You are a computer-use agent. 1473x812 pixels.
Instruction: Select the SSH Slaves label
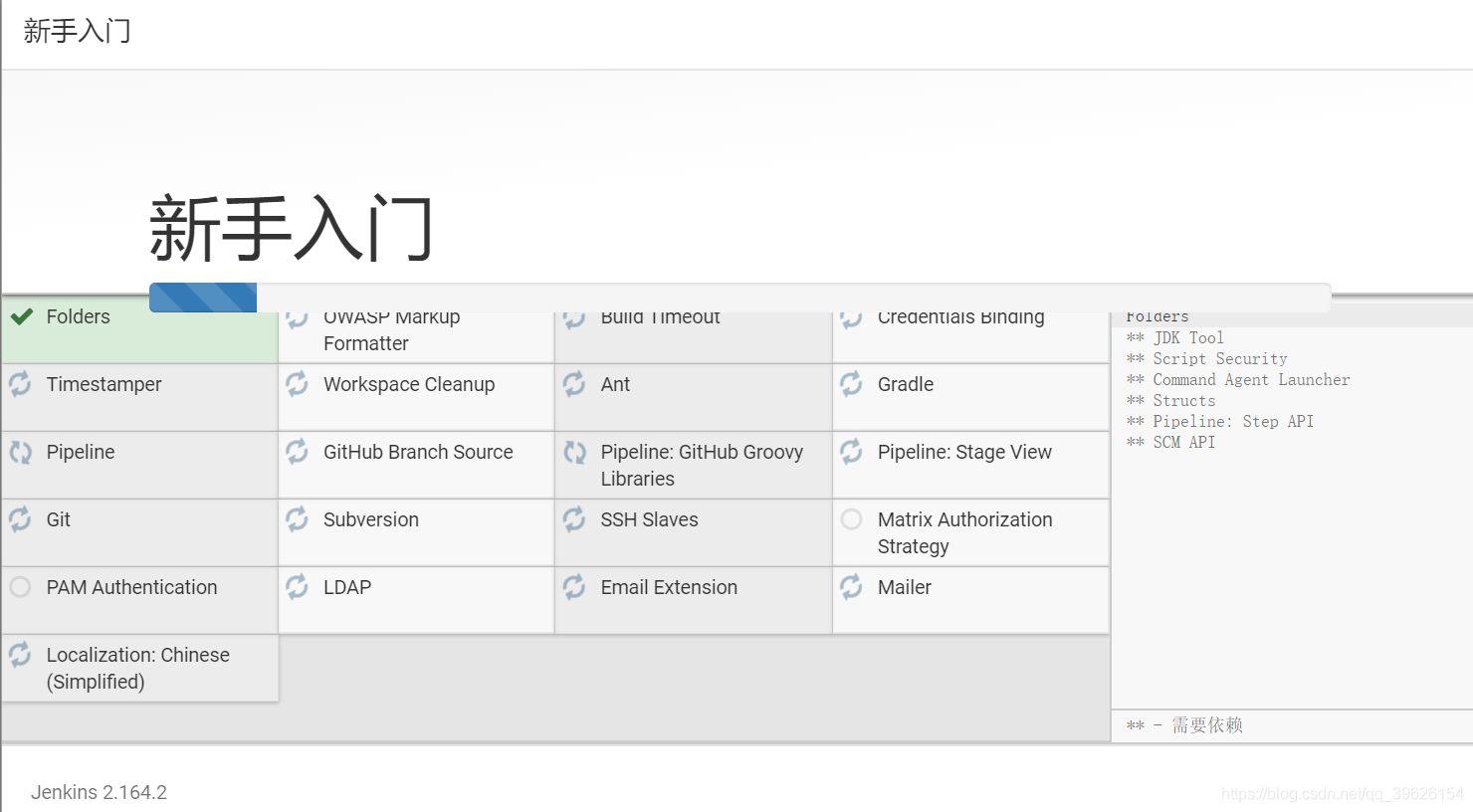click(649, 519)
